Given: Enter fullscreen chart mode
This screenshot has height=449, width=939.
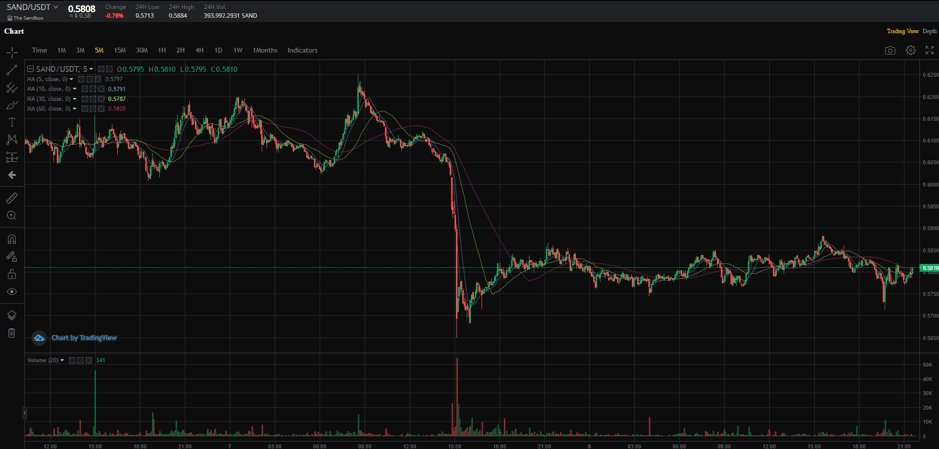Looking at the screenshot, I should (x=929, y=50).
